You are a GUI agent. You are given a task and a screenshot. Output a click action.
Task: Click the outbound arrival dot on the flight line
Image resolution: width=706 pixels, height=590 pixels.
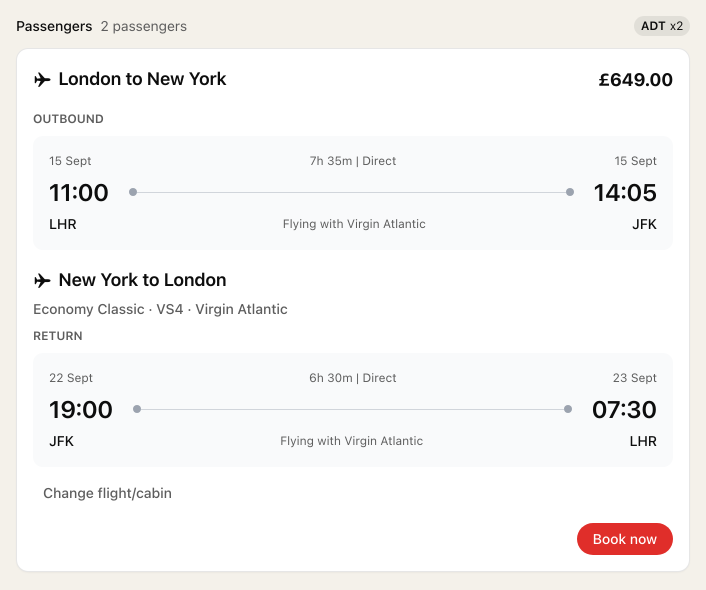tap(570, 192)
